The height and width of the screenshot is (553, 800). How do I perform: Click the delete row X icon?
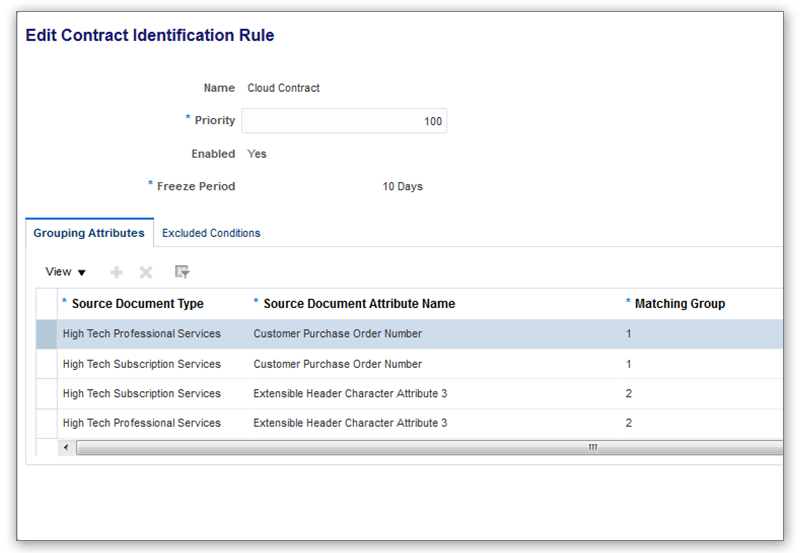click(x=146, y=272)
